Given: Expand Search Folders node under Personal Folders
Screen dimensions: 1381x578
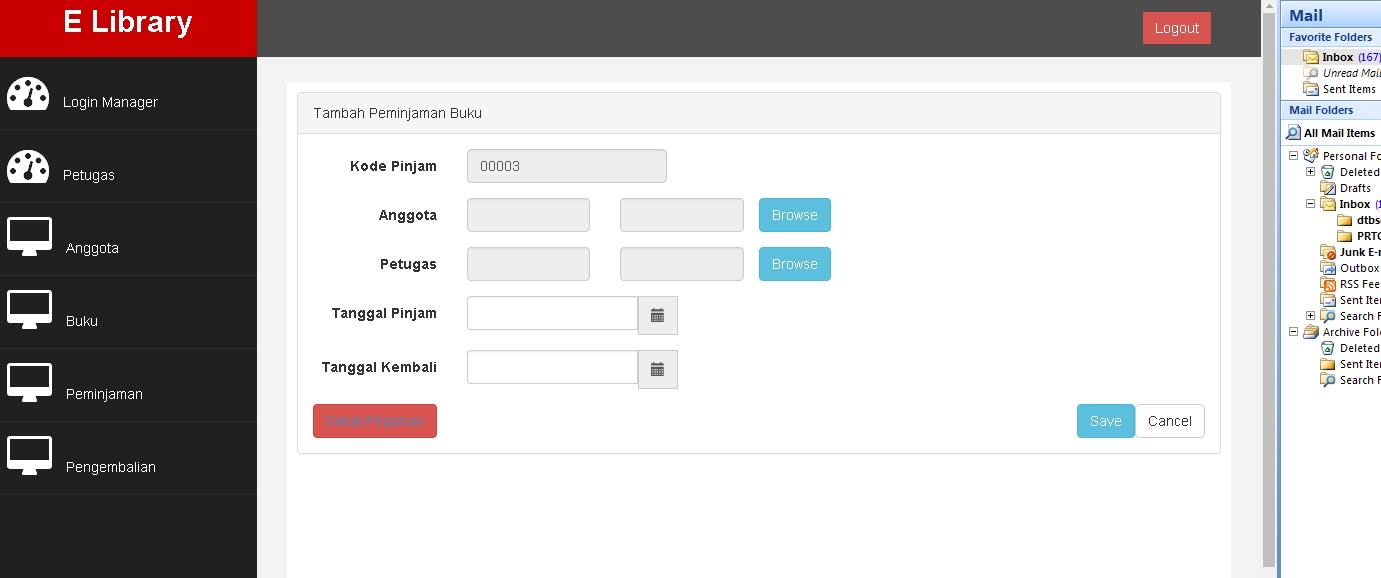Looking at the screenshot, I should tap(1311, 316).
